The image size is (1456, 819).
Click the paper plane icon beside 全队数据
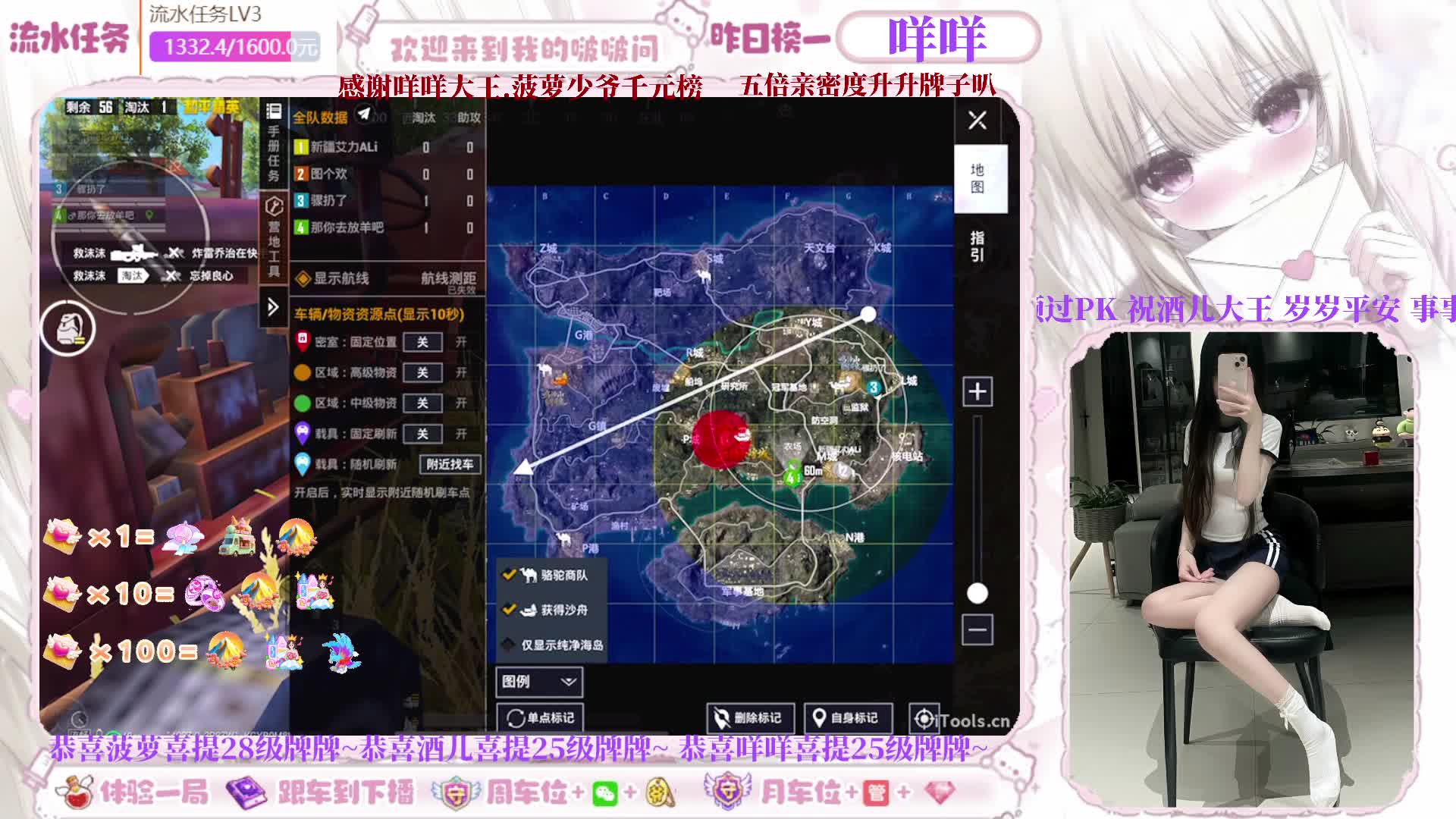click(x=365, y=115)
